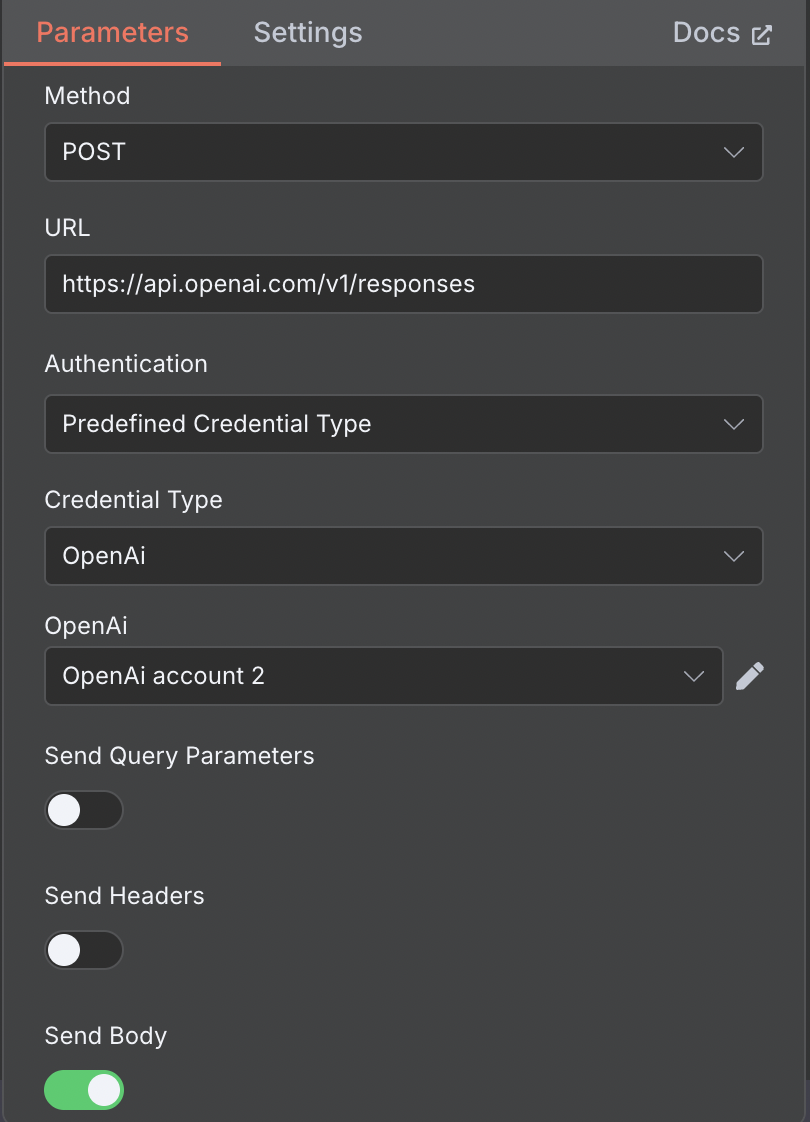810x1122 pixels.
Task: Click the chevron arrow in OpenAi account field
Action: coord(693,676)
